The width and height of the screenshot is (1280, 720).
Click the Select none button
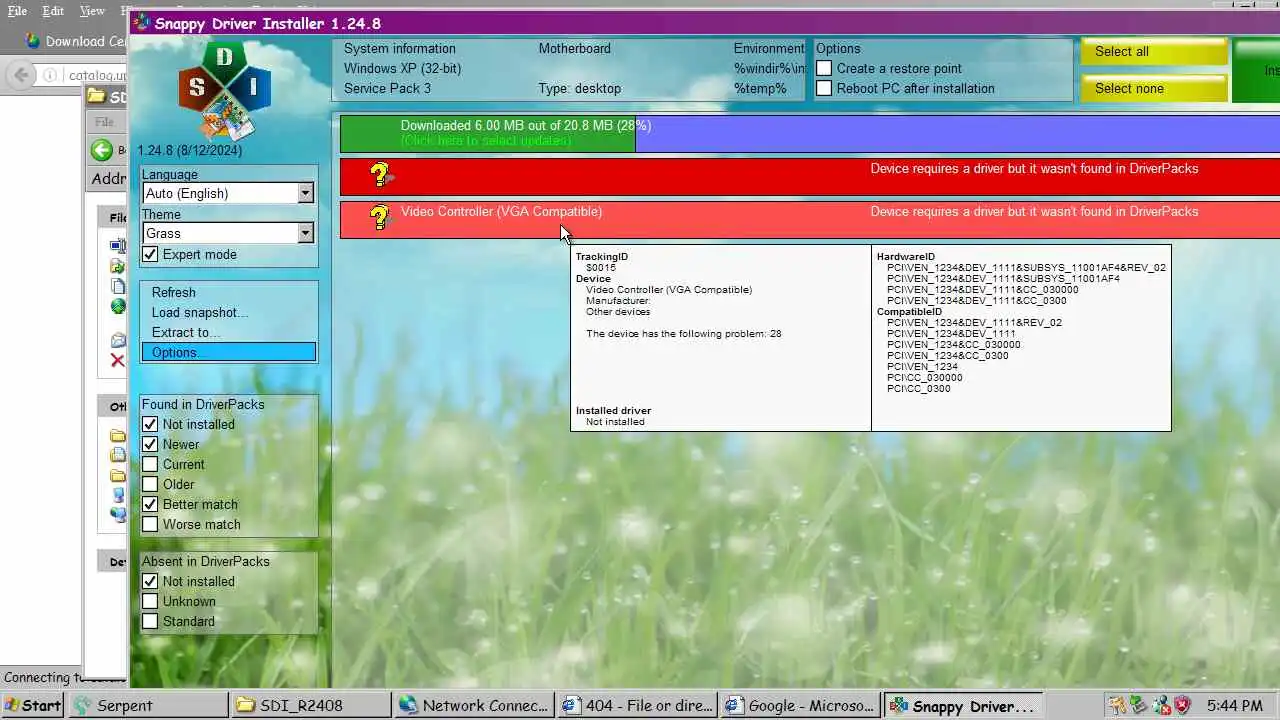1154,88
